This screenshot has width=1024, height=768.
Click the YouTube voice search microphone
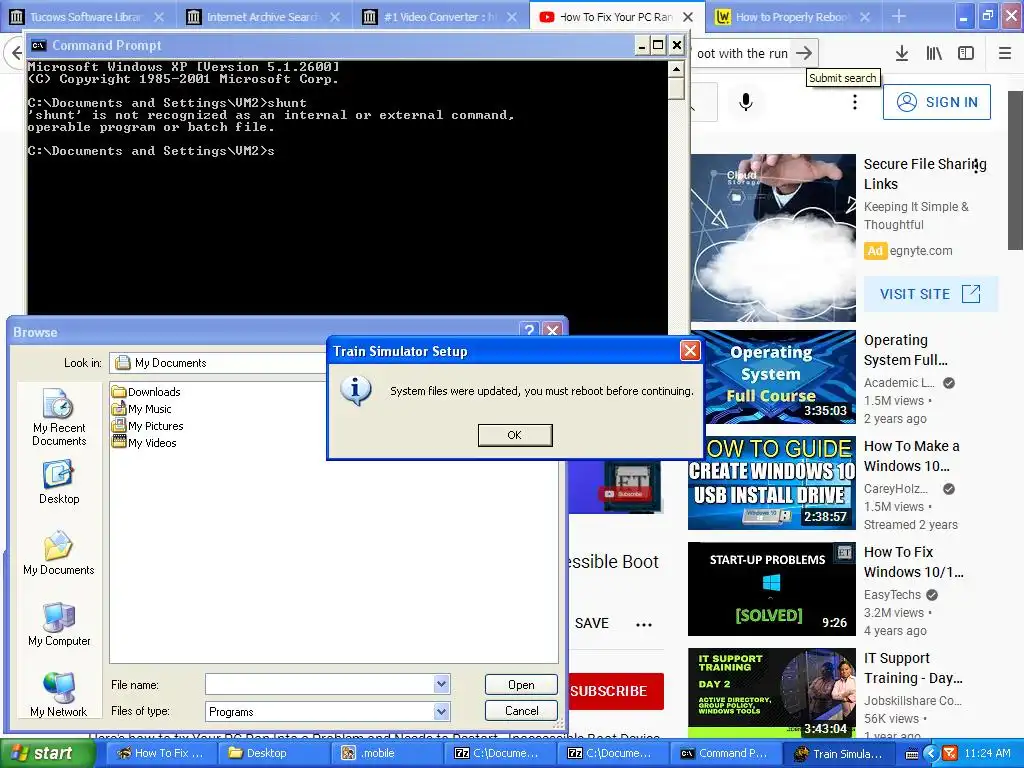point(746,102)
